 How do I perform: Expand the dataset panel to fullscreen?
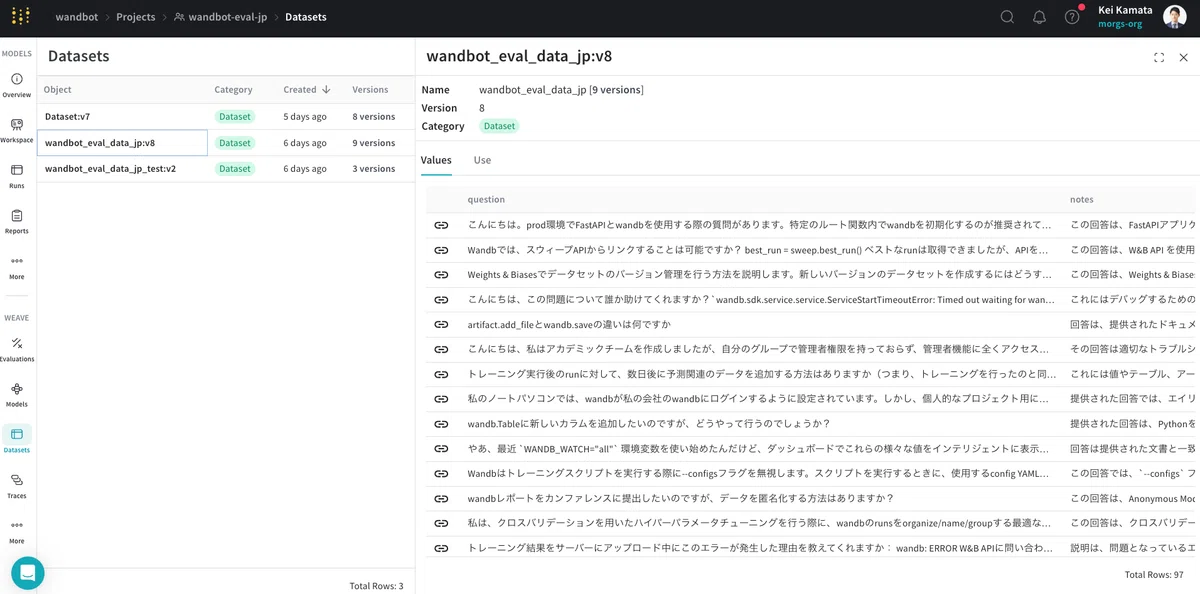coord(1159,57)
